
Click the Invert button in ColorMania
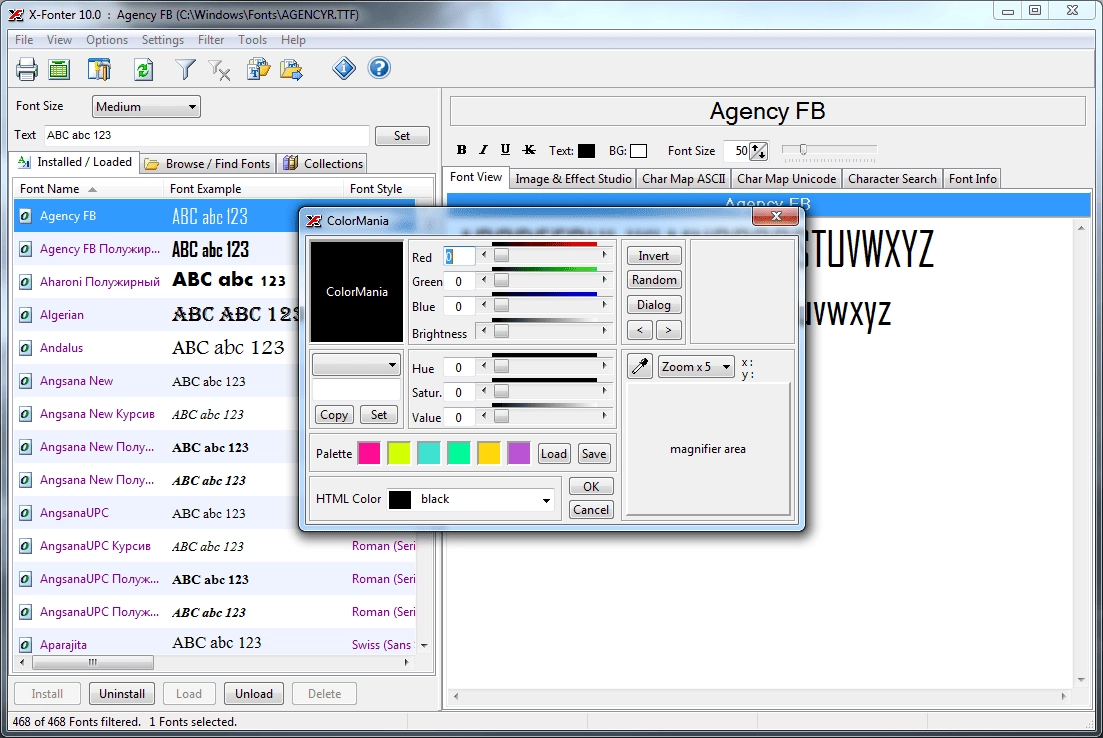(653, 256)
